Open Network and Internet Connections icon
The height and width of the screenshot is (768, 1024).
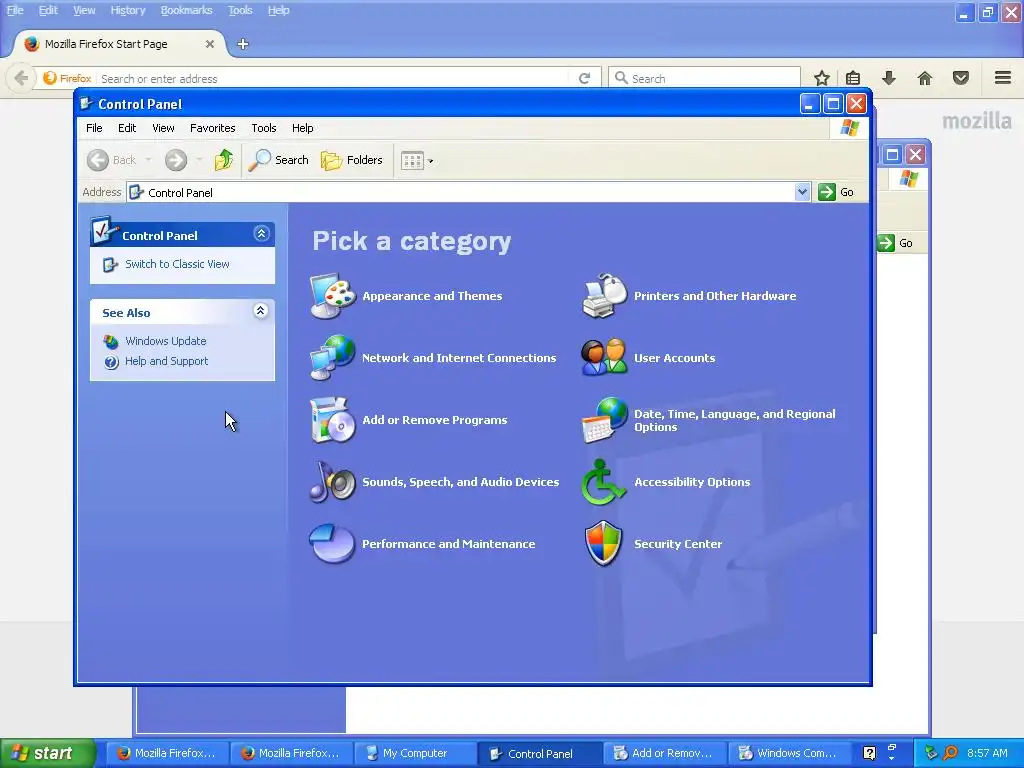(332, 357)
